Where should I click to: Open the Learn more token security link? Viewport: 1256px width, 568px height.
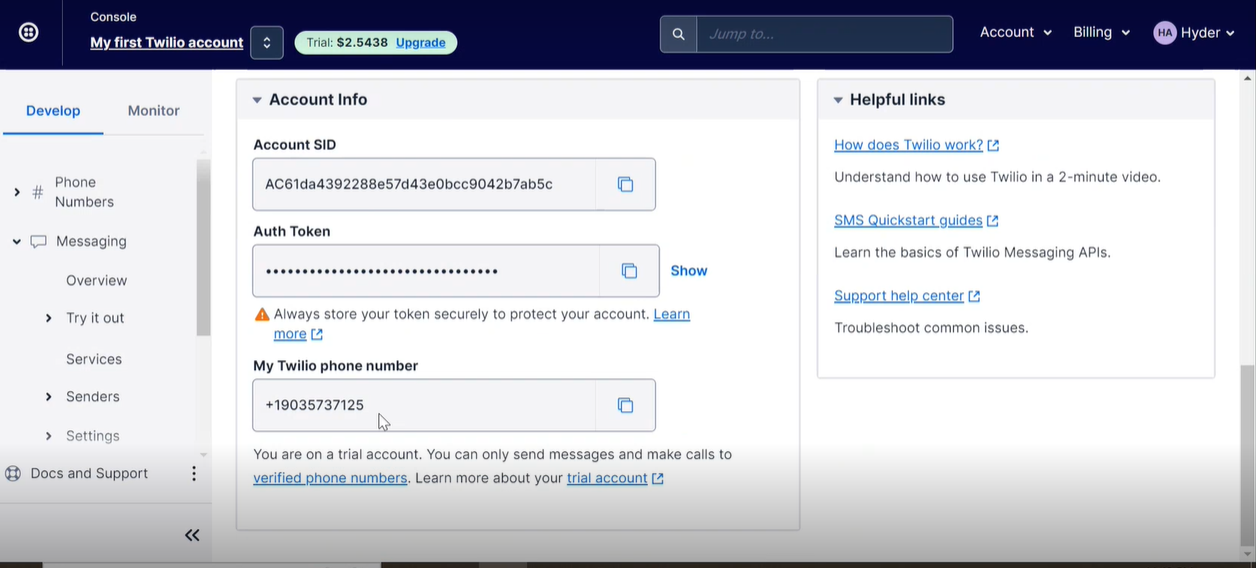[482, 324]
